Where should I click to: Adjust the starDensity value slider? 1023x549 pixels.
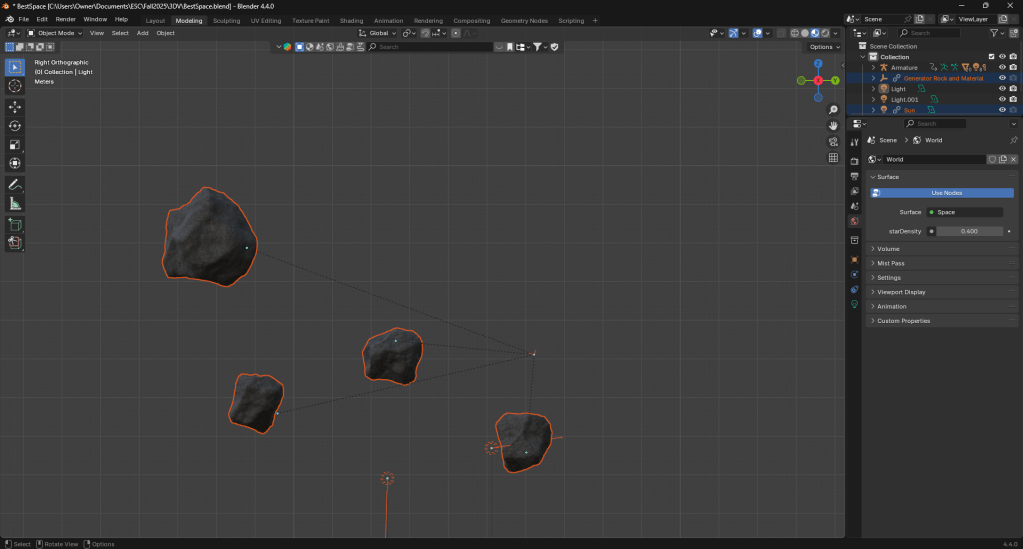(x=969, y=231)
